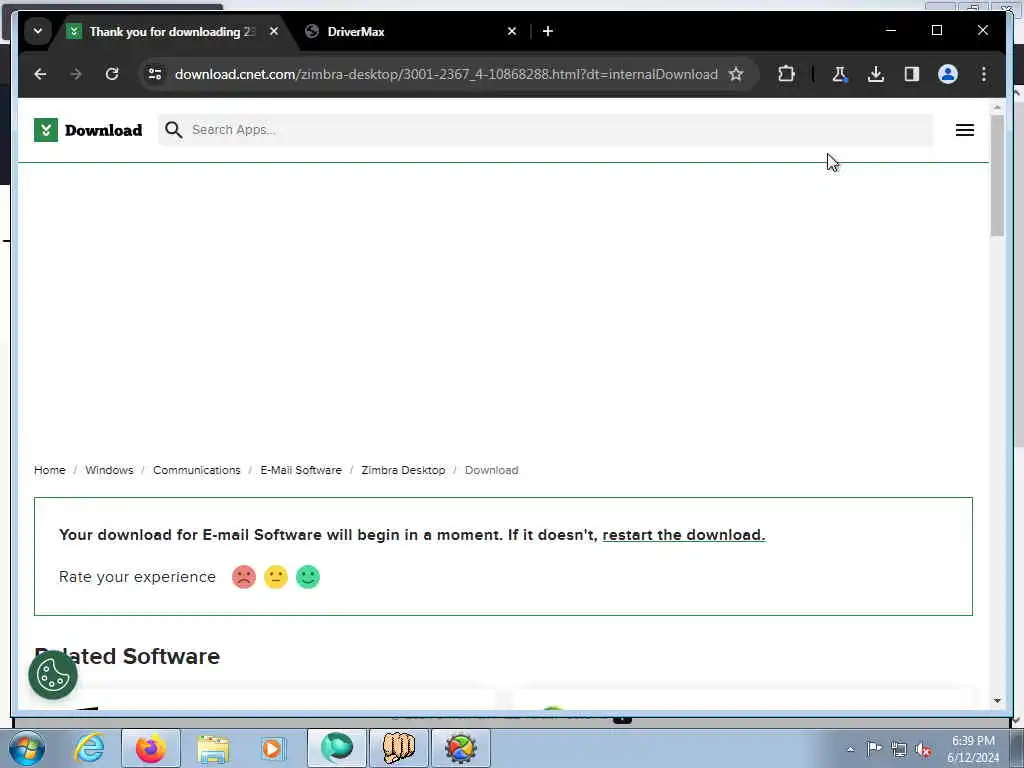Image resolution: width=1024 pixels, height=768 pixels.
Task: Rate experience with the red sad face
Action: (244, 577)
